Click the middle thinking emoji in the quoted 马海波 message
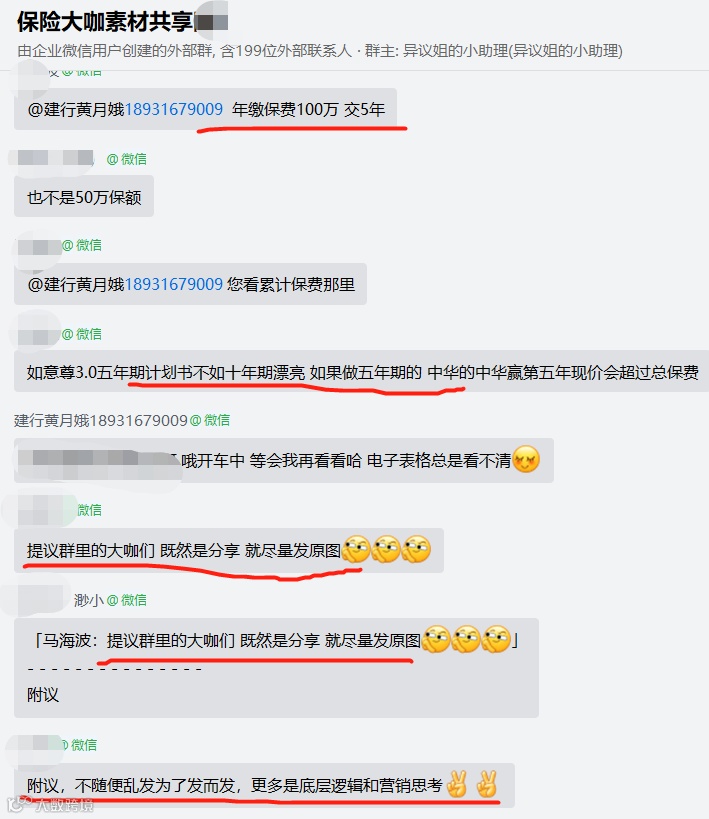This screenshot has height=819, width=709. point(466,639)
